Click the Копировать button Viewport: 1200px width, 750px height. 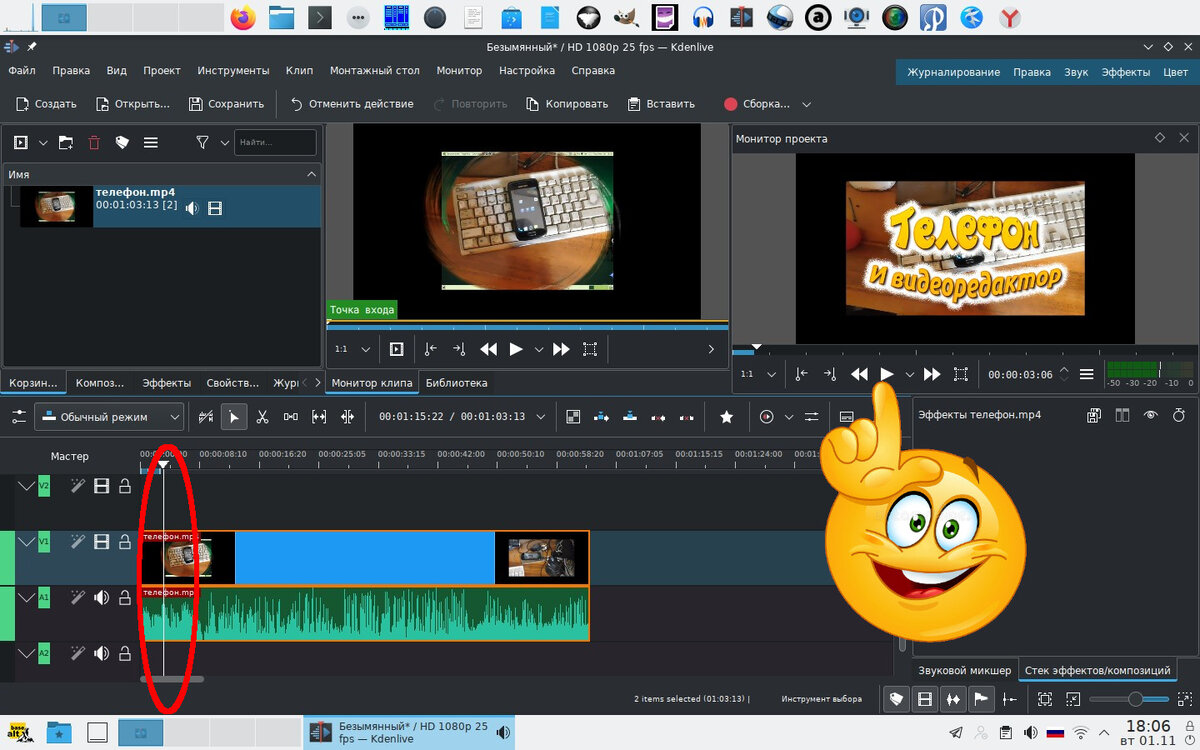click(567, 104)
